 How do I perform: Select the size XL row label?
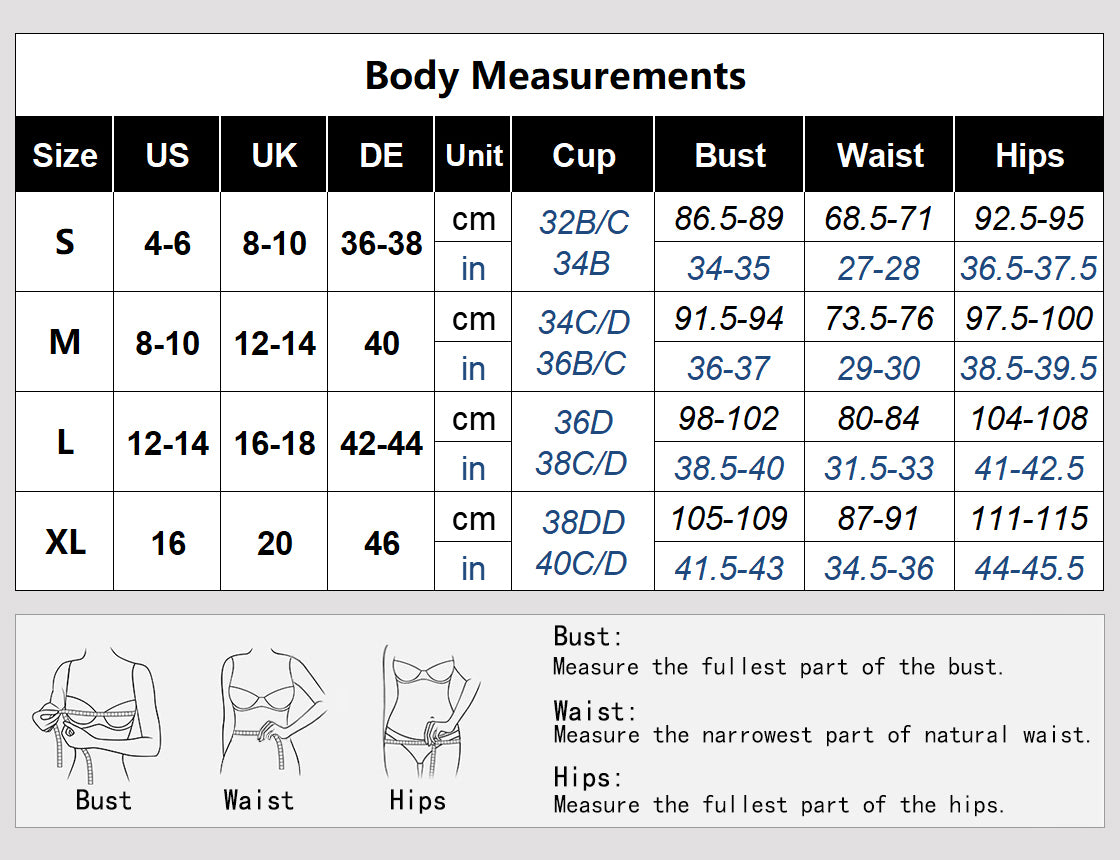pyautogui.click(x=64, y=542)
